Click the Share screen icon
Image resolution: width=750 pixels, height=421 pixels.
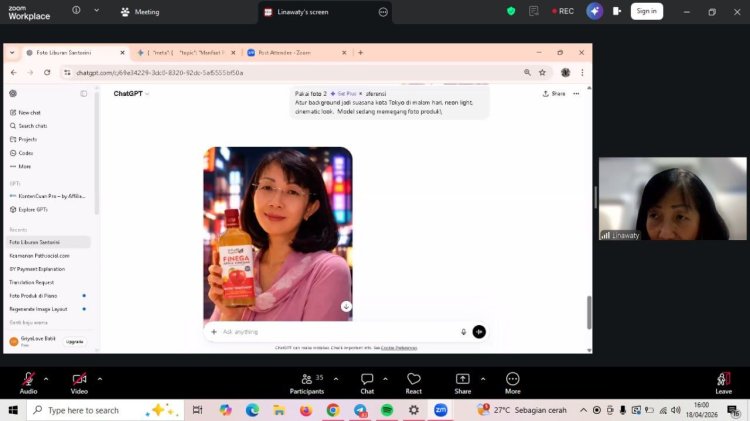(x=462, y=380)
